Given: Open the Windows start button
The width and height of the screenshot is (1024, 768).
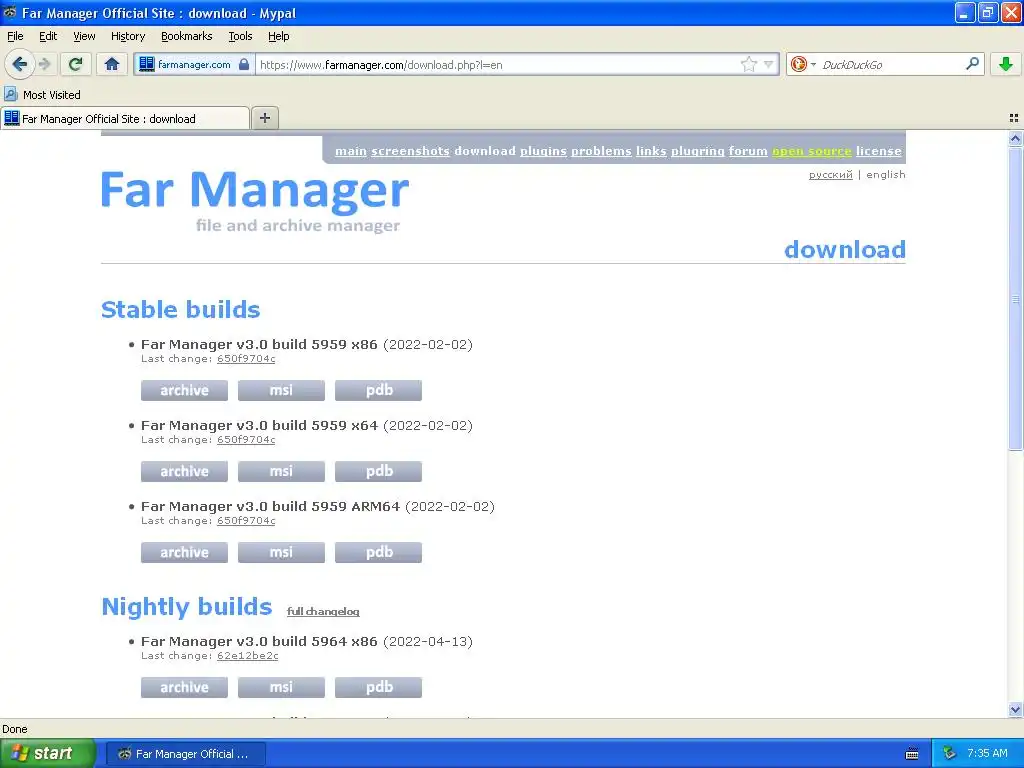Looking at the screenshot, I should [48, 753].
